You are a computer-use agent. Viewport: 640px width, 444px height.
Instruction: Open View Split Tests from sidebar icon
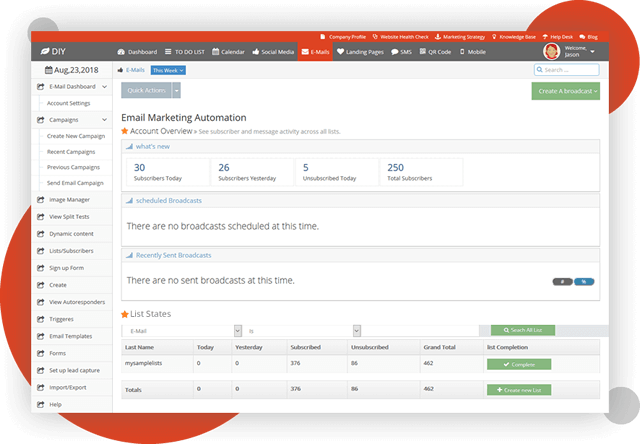[x=40, y=216]
